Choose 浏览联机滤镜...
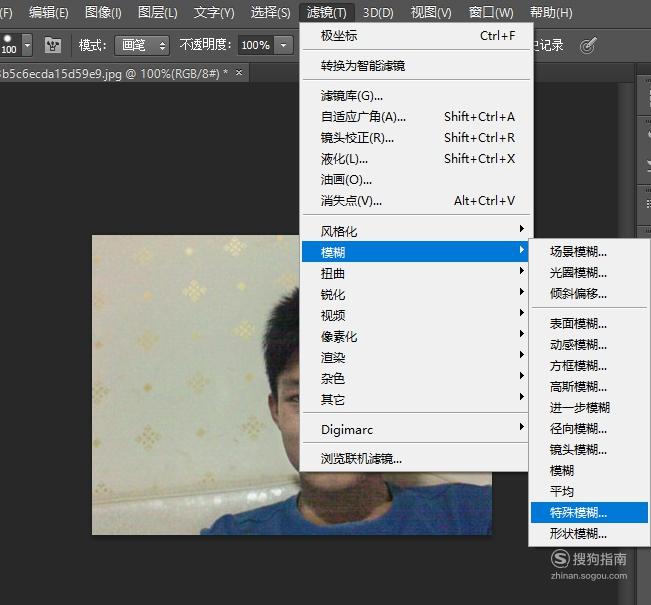This screenshot has width=651, height=605. point(415,459)
